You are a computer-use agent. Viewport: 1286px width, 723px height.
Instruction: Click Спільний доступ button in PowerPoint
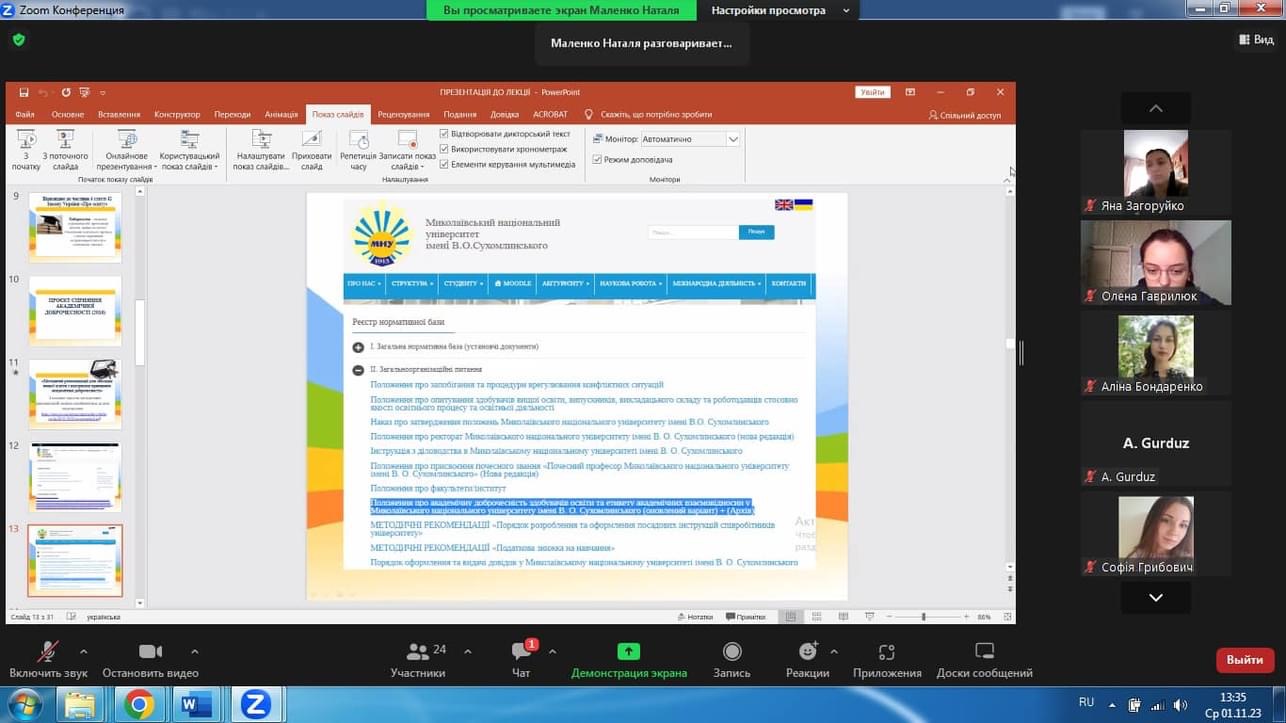[965, 115]
